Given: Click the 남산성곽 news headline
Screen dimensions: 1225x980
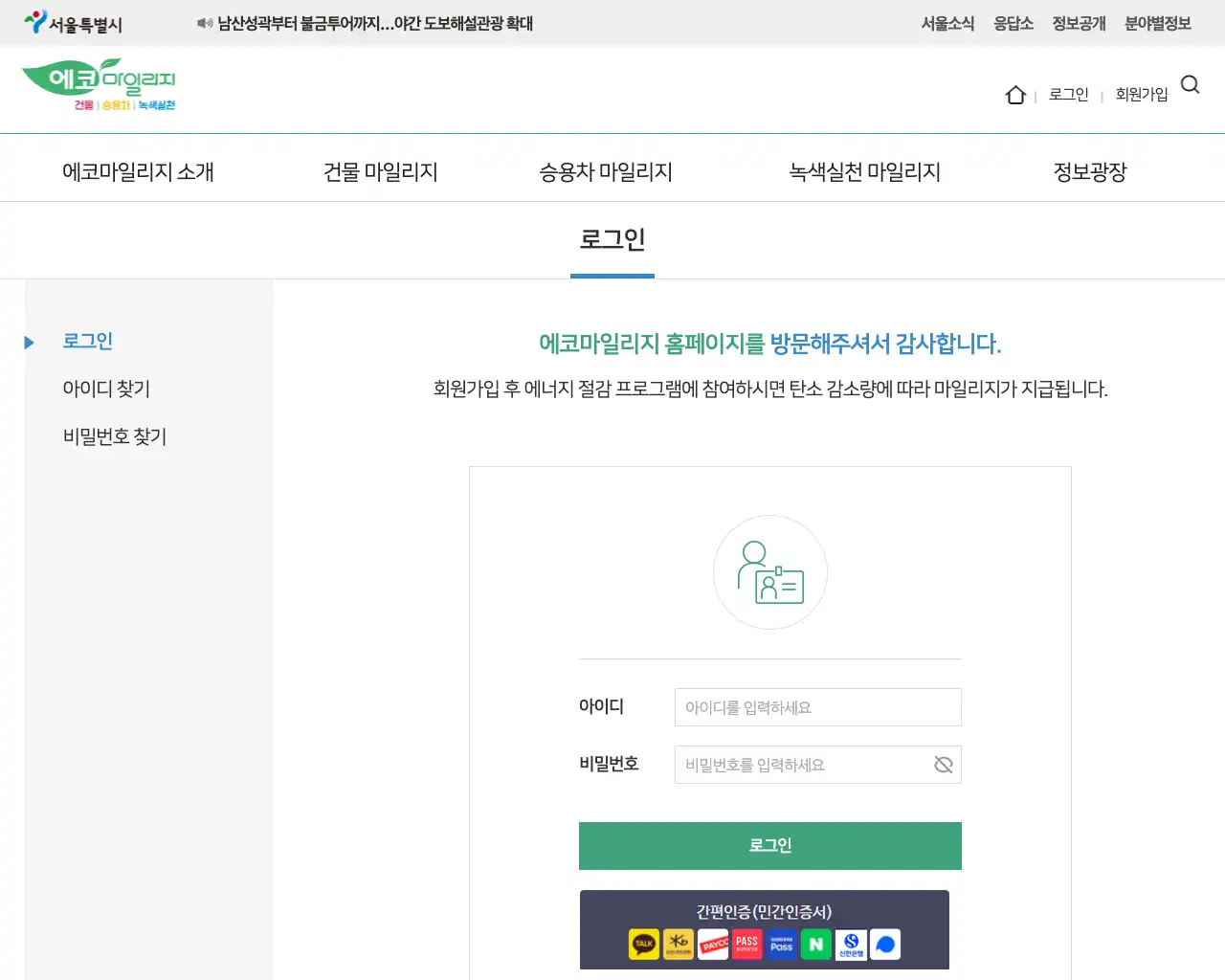Looking at the screenshot, I should pos(375,23).
